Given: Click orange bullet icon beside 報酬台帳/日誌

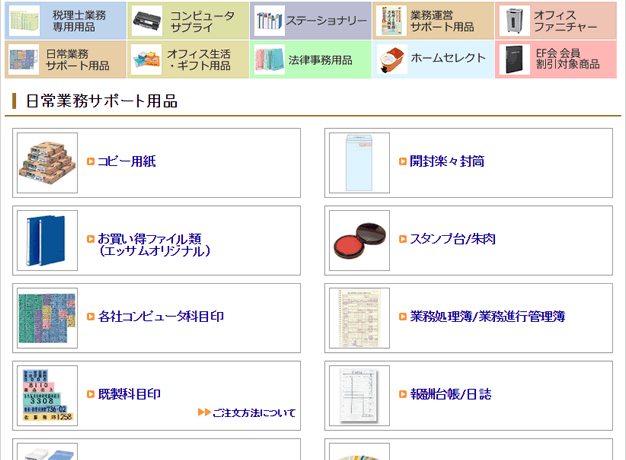Looking at the screenshot, I should pos(403,394).
